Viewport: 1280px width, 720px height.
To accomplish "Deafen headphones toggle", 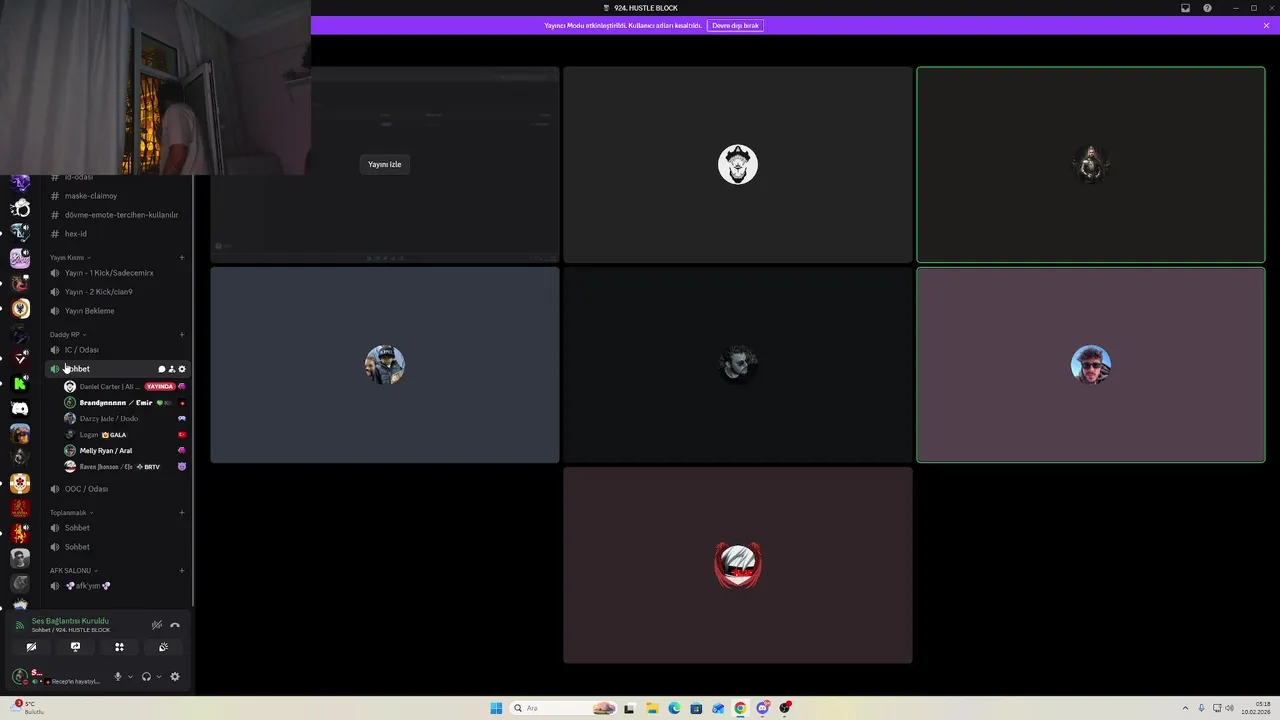I will (x=146, y=677).
